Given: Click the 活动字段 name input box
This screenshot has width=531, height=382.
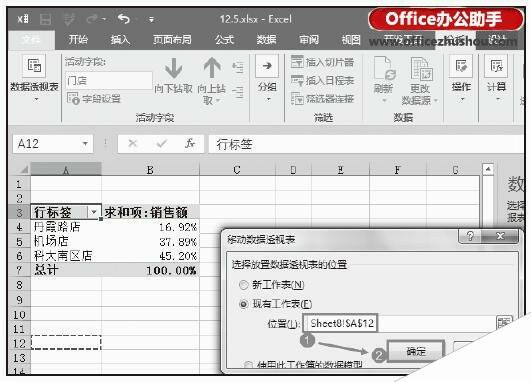Looking at the screenshot, I should click(108, 81).
